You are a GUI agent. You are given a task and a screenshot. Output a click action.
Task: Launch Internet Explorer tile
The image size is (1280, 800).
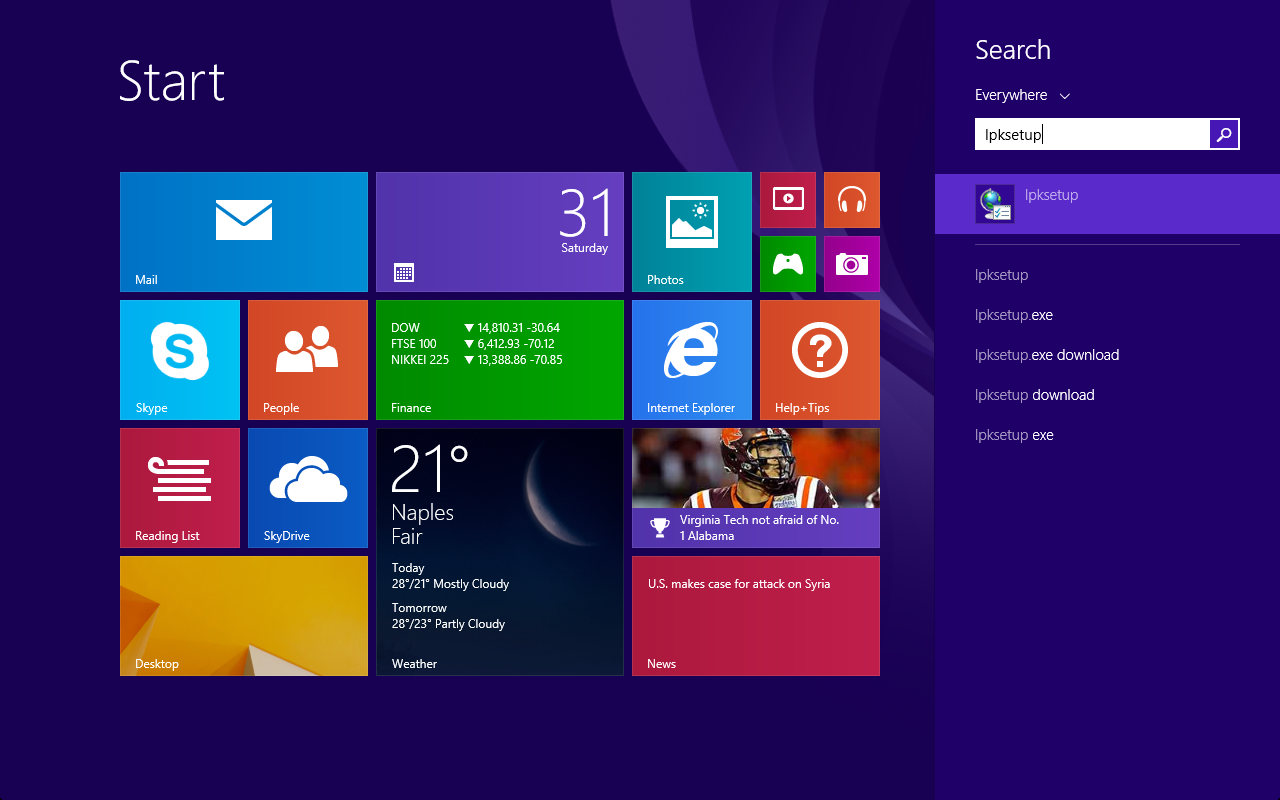pyautogui.click(x=692, y=360)
